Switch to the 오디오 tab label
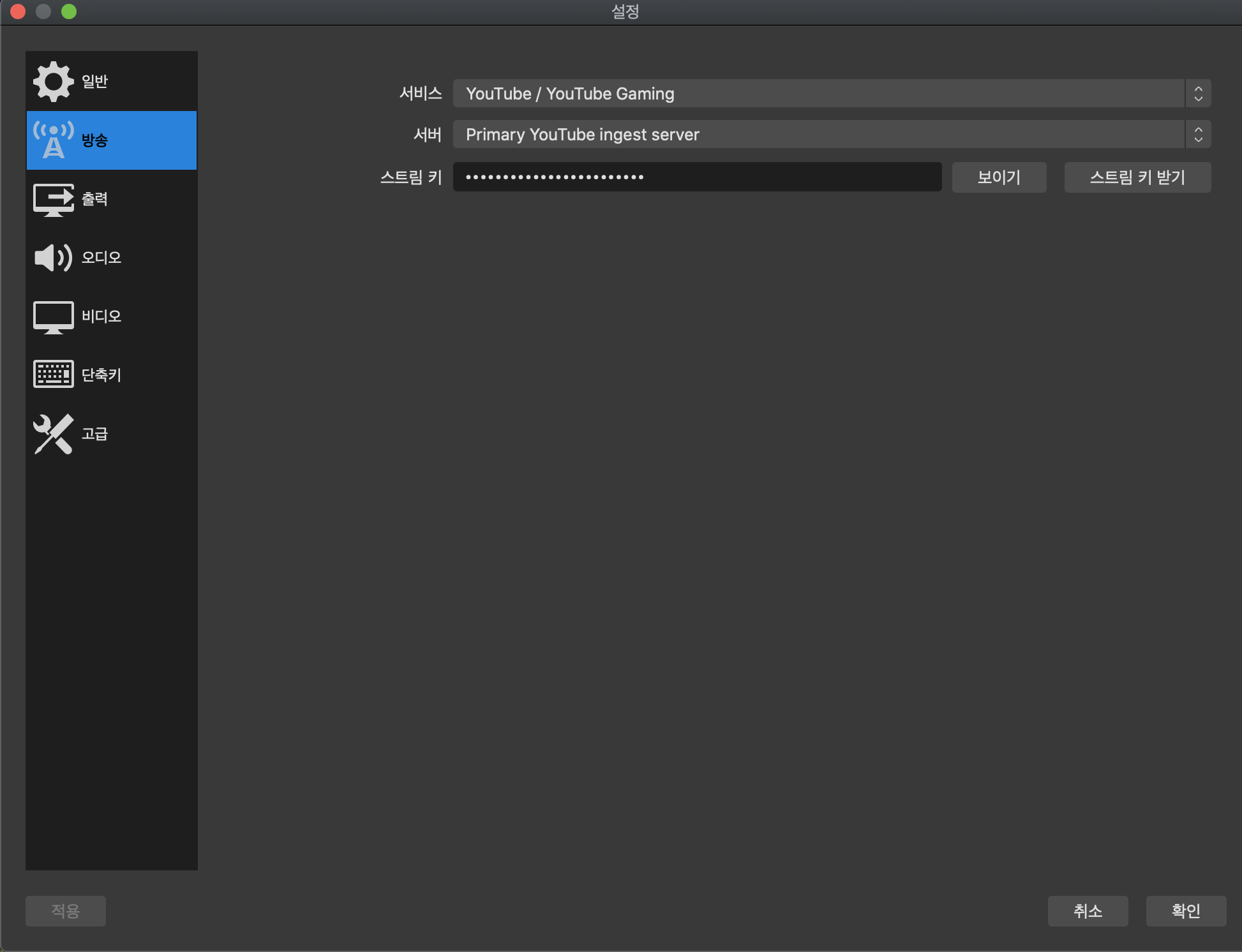Screen dimensions: 1242x952 tap(101, 258)
